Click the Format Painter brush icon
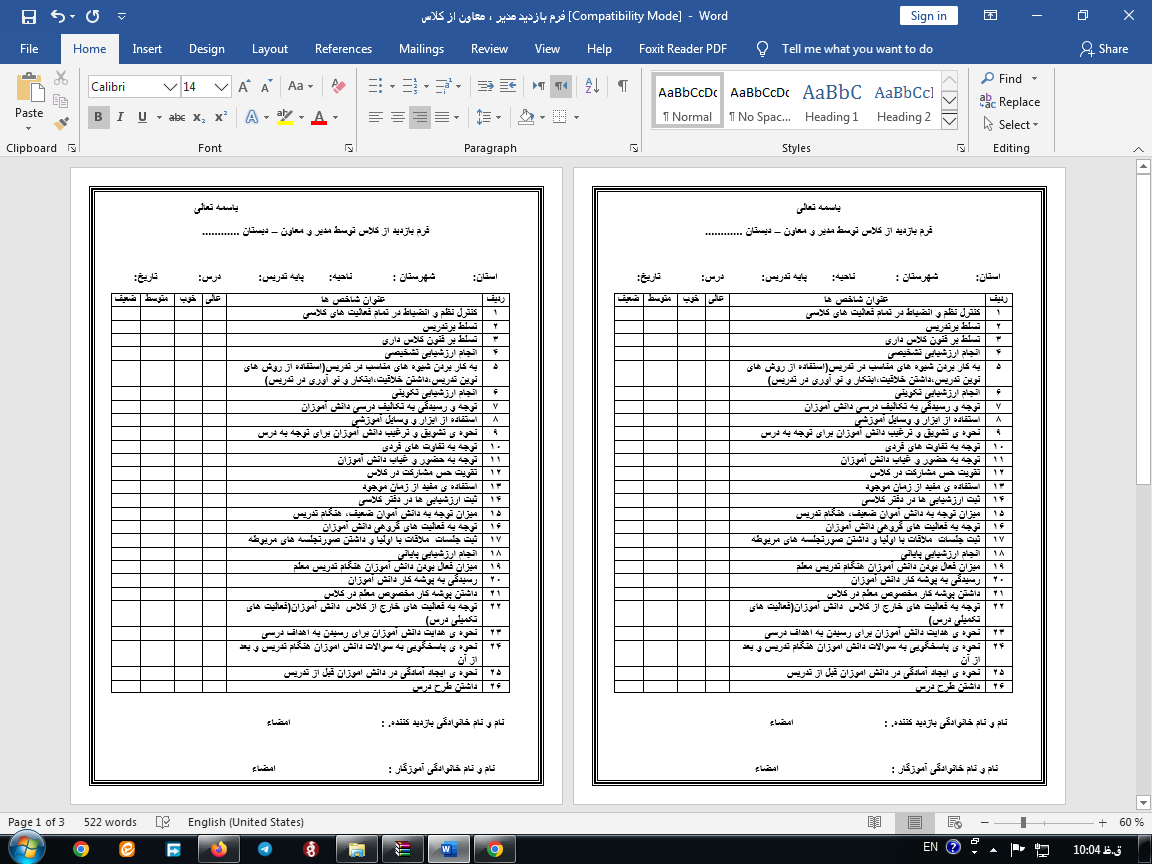This screenshot has width=1152, height=864. pyautogui.click(x=61, y=124)
